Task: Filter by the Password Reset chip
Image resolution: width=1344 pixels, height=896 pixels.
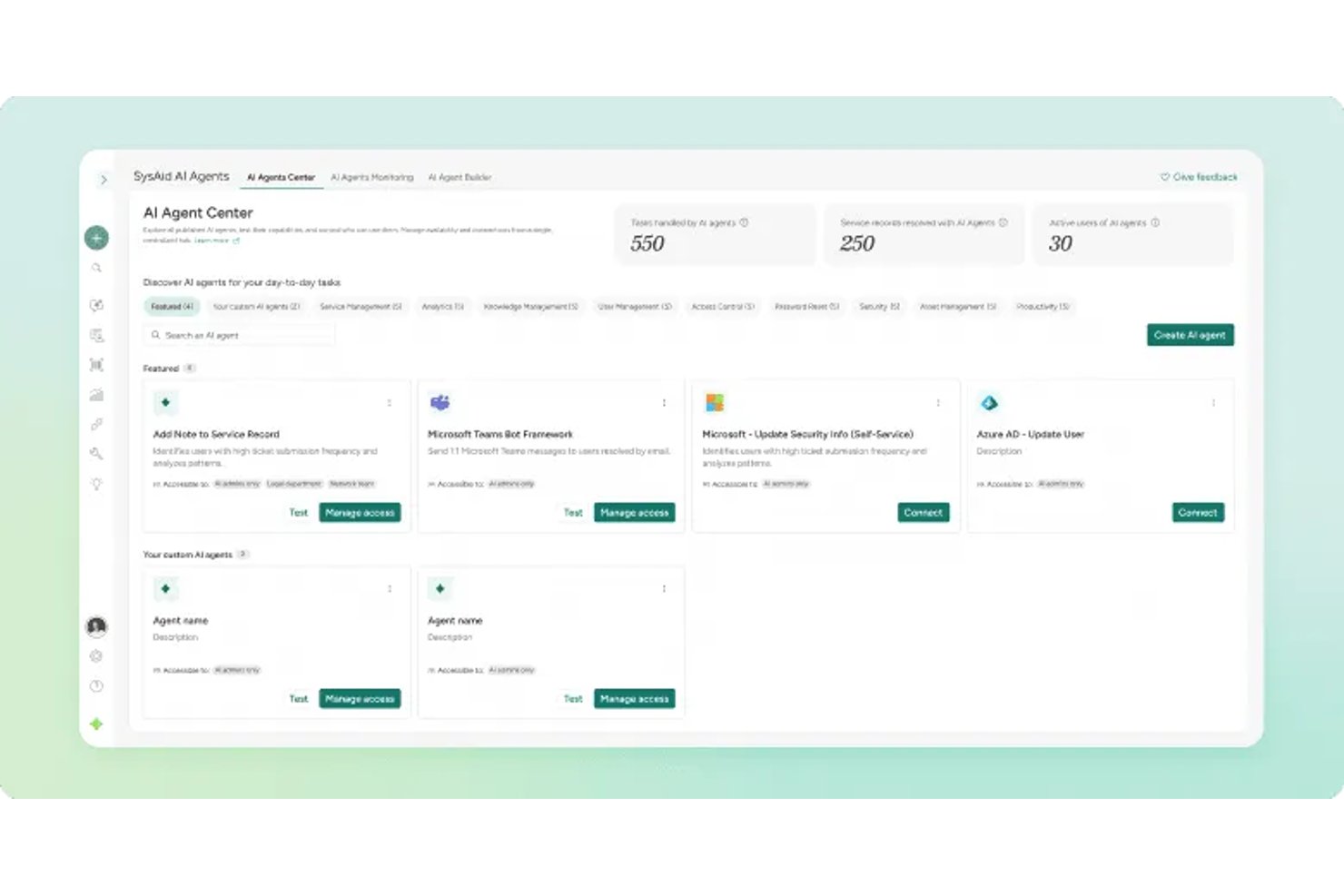Action: tap(807, 307)
